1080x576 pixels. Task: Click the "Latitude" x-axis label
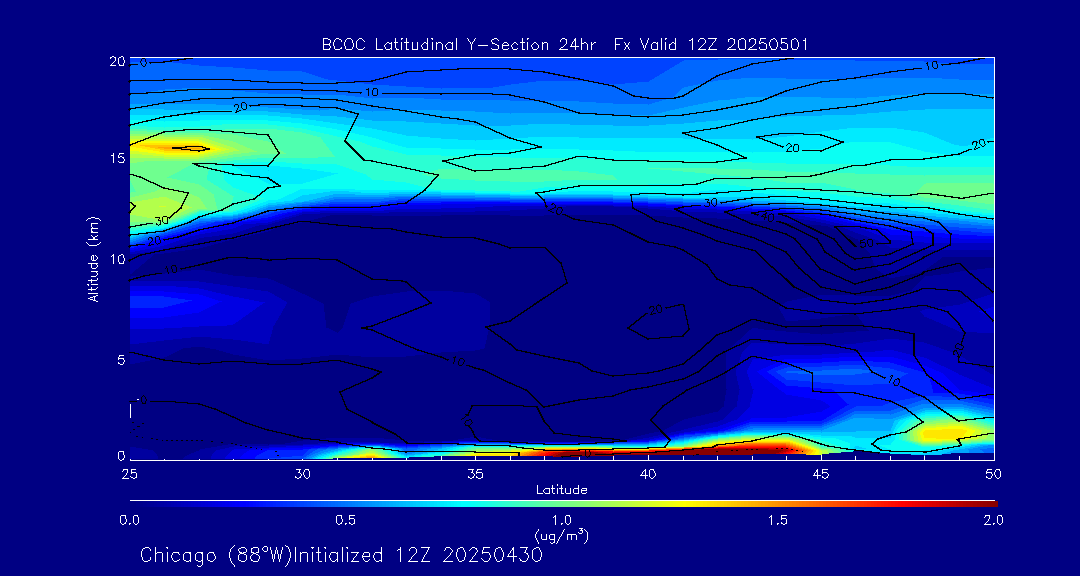coord(561,490)
